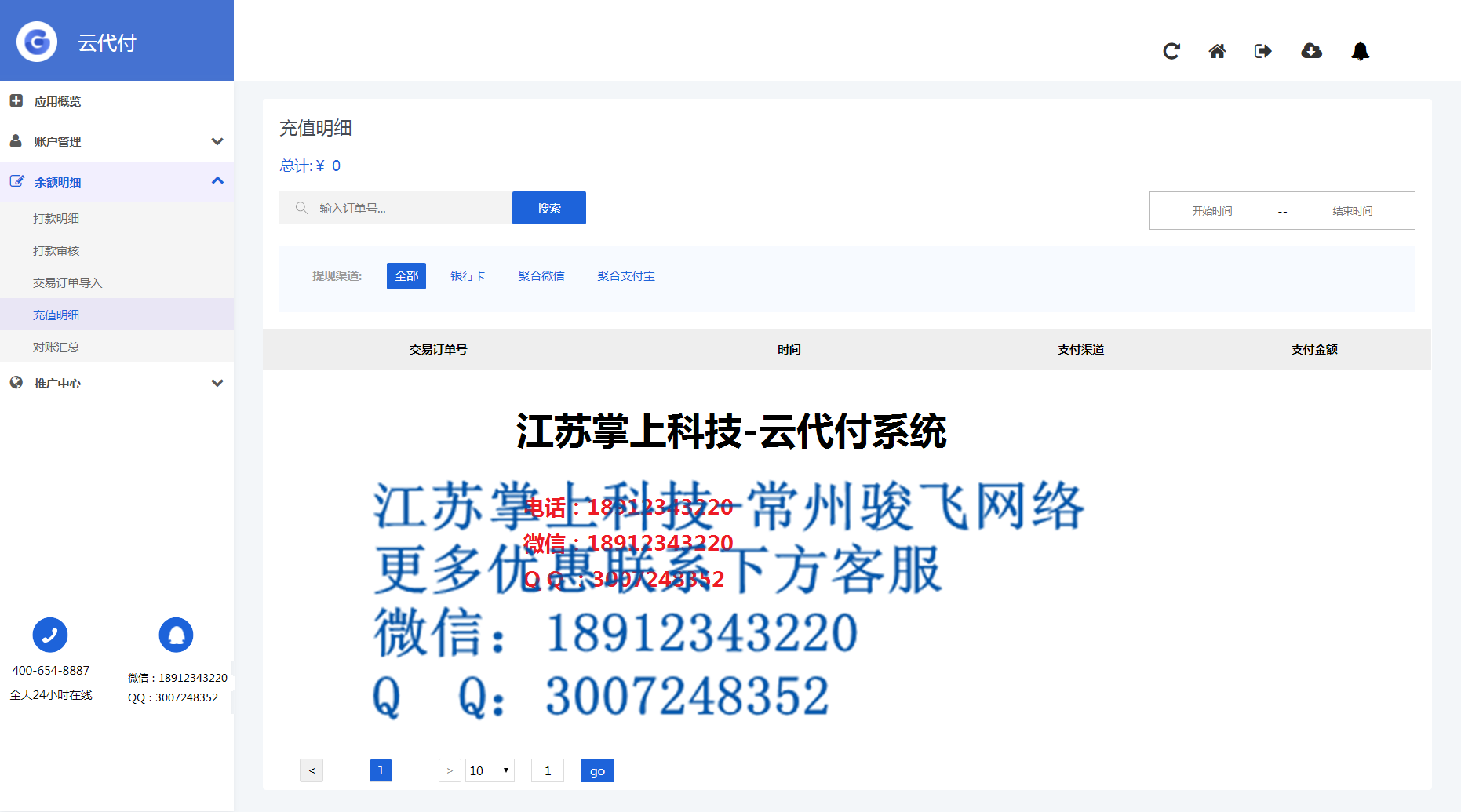Click the refresh icon in the top bar
This screenshot has width=1461, height=812.
[1171, 51]
